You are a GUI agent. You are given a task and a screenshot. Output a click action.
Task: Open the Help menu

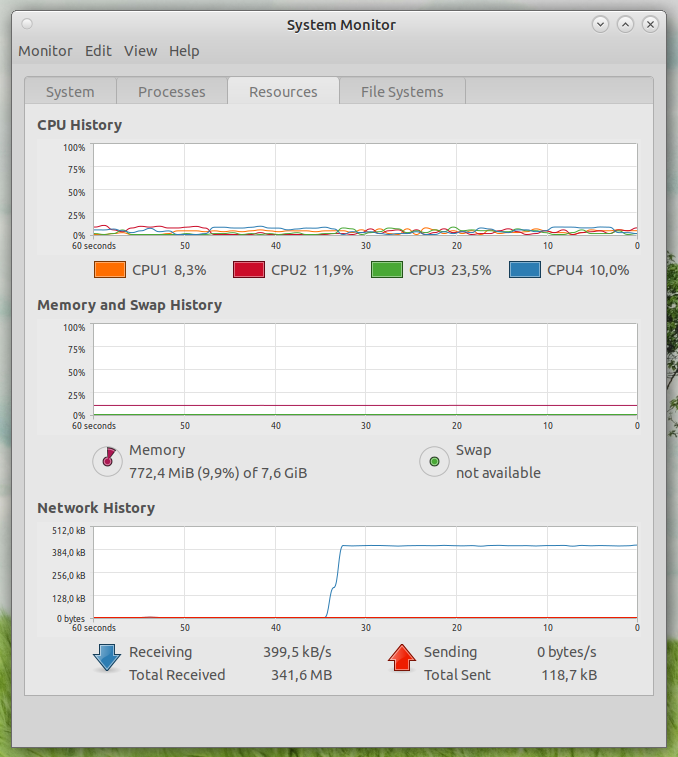184,51
